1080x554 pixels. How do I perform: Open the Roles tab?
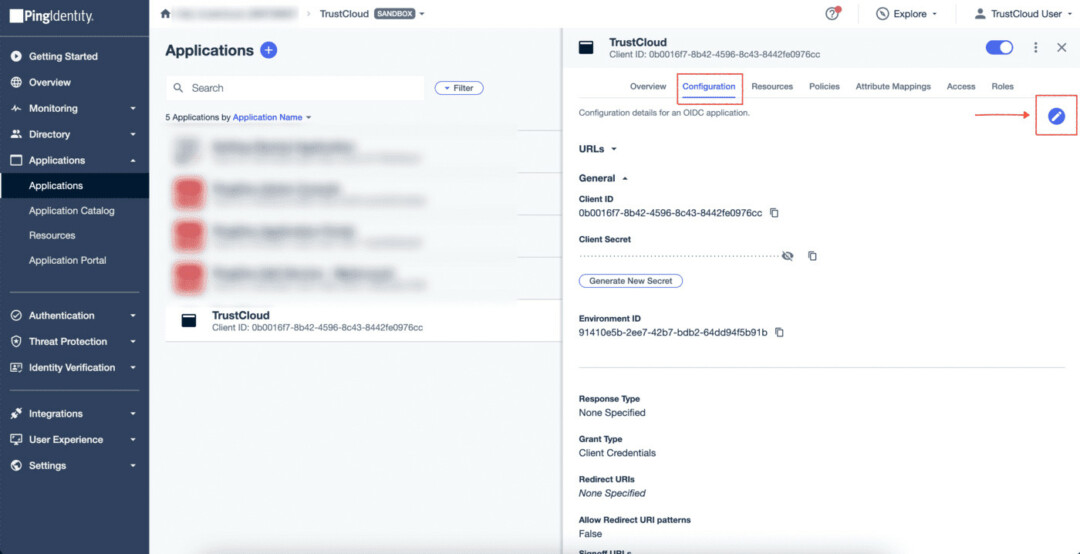1002,87
